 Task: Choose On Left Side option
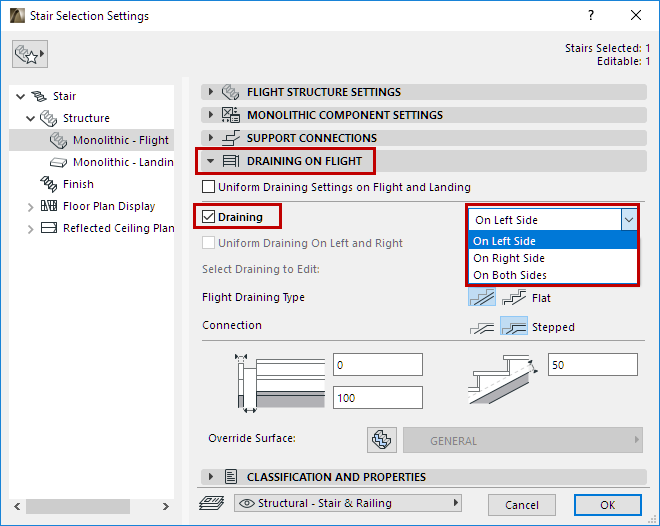click(553, 241)
